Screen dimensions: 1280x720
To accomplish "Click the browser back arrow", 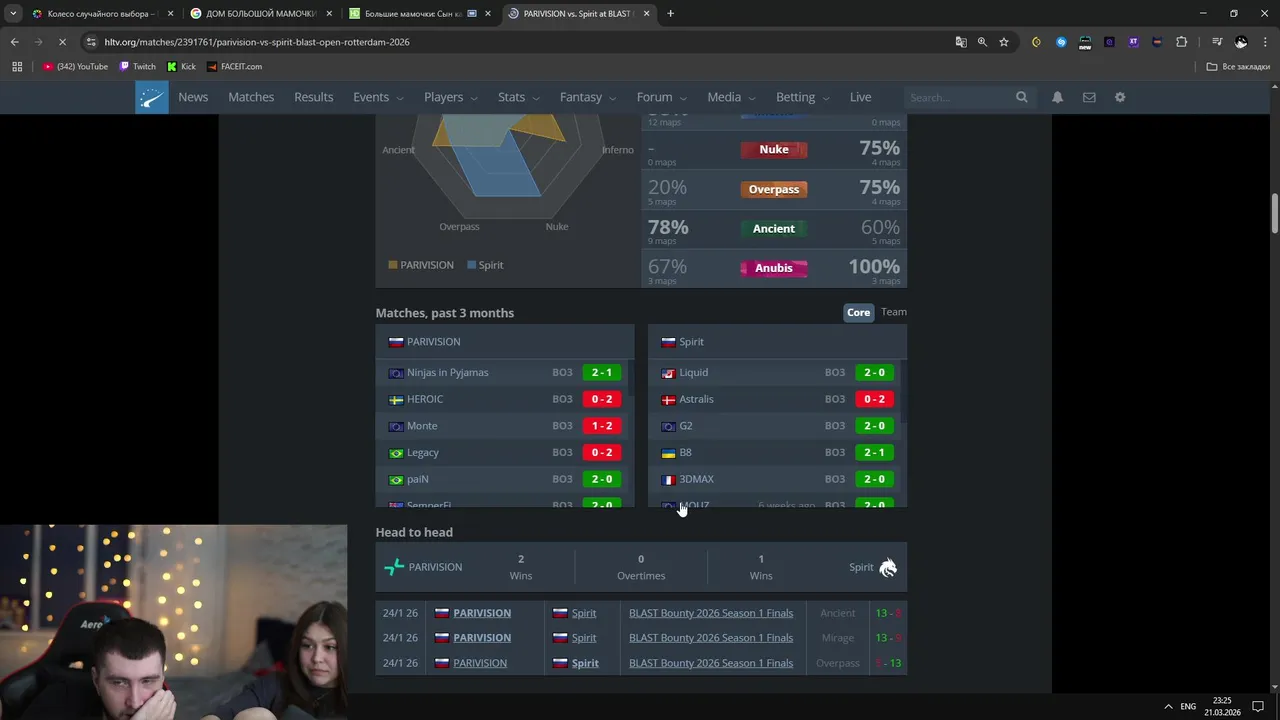I will click(x=14, y=42).
